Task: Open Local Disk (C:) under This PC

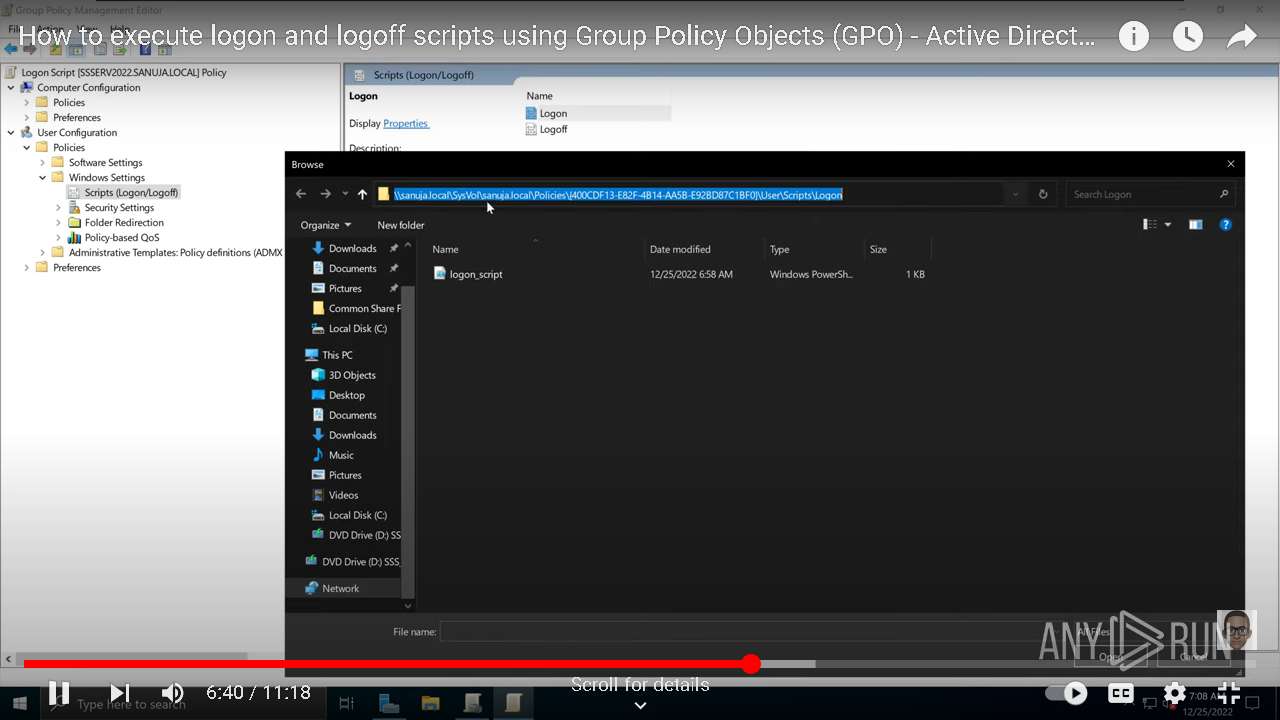Action: (x=357, y=515)
